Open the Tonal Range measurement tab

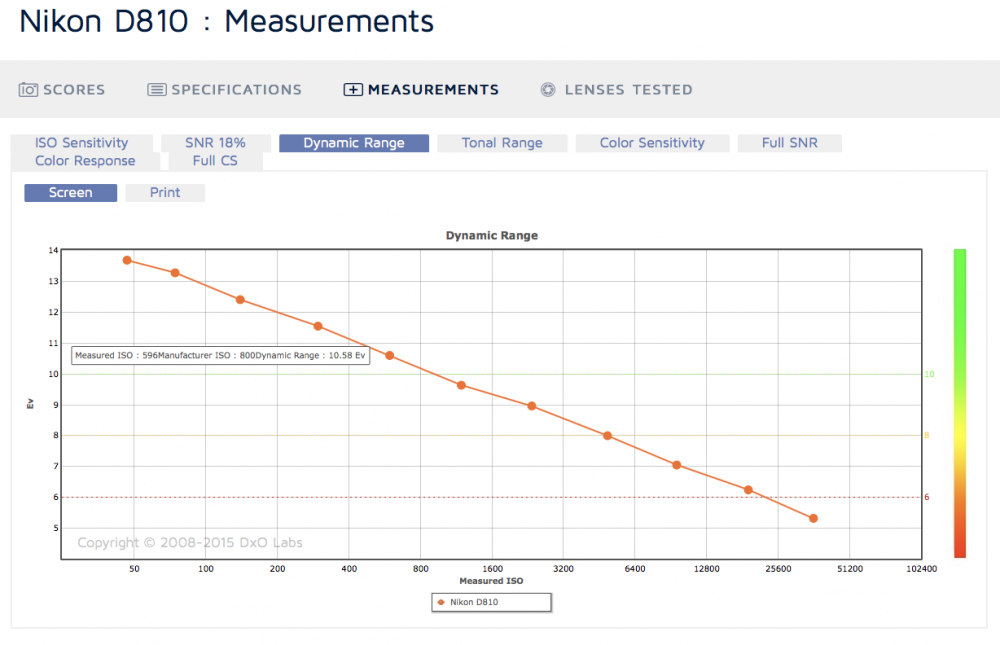coord(502,143)
